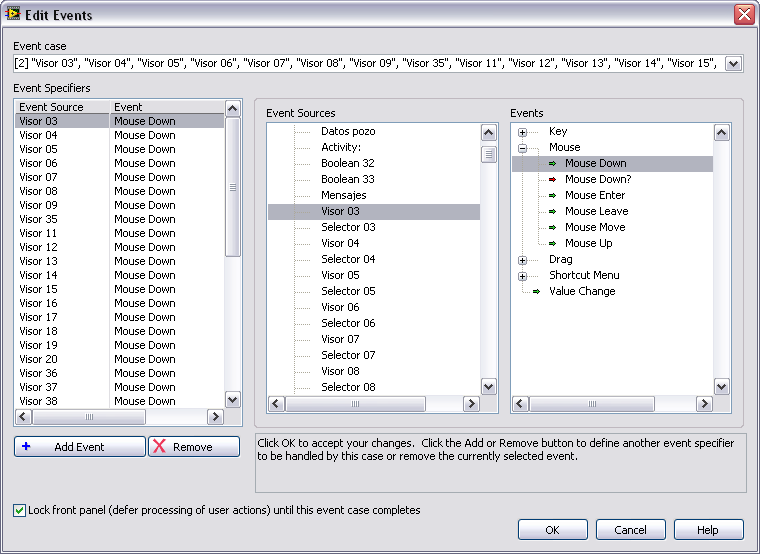The height and width of the screenshot is (554, 760).
Task: Select Selector 06 event source
Action: [x=348, y=323]
